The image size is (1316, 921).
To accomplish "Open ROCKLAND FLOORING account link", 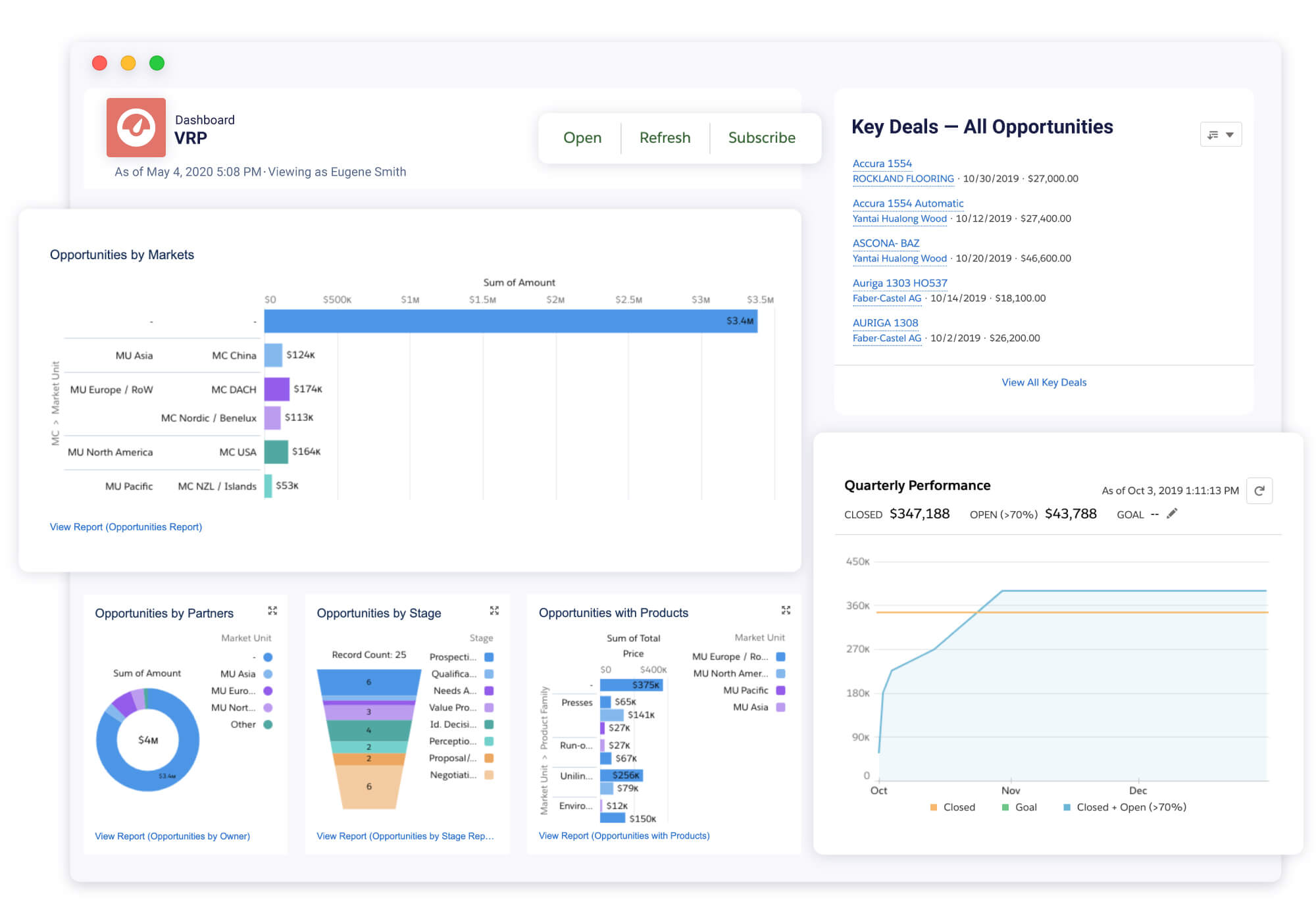I will [903, 179].
